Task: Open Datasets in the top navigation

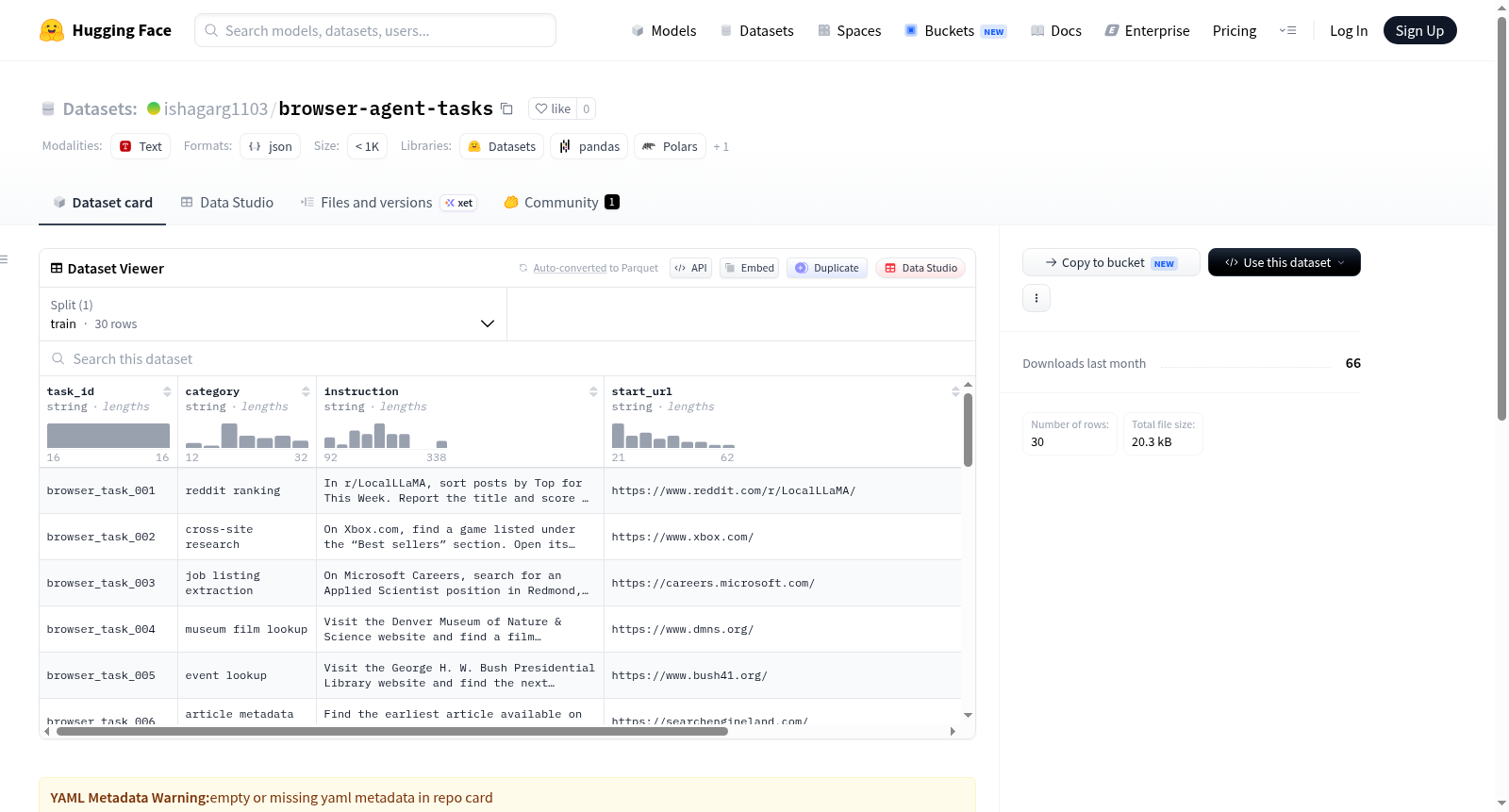Action: pyautogui.click(x=757, y=30)
